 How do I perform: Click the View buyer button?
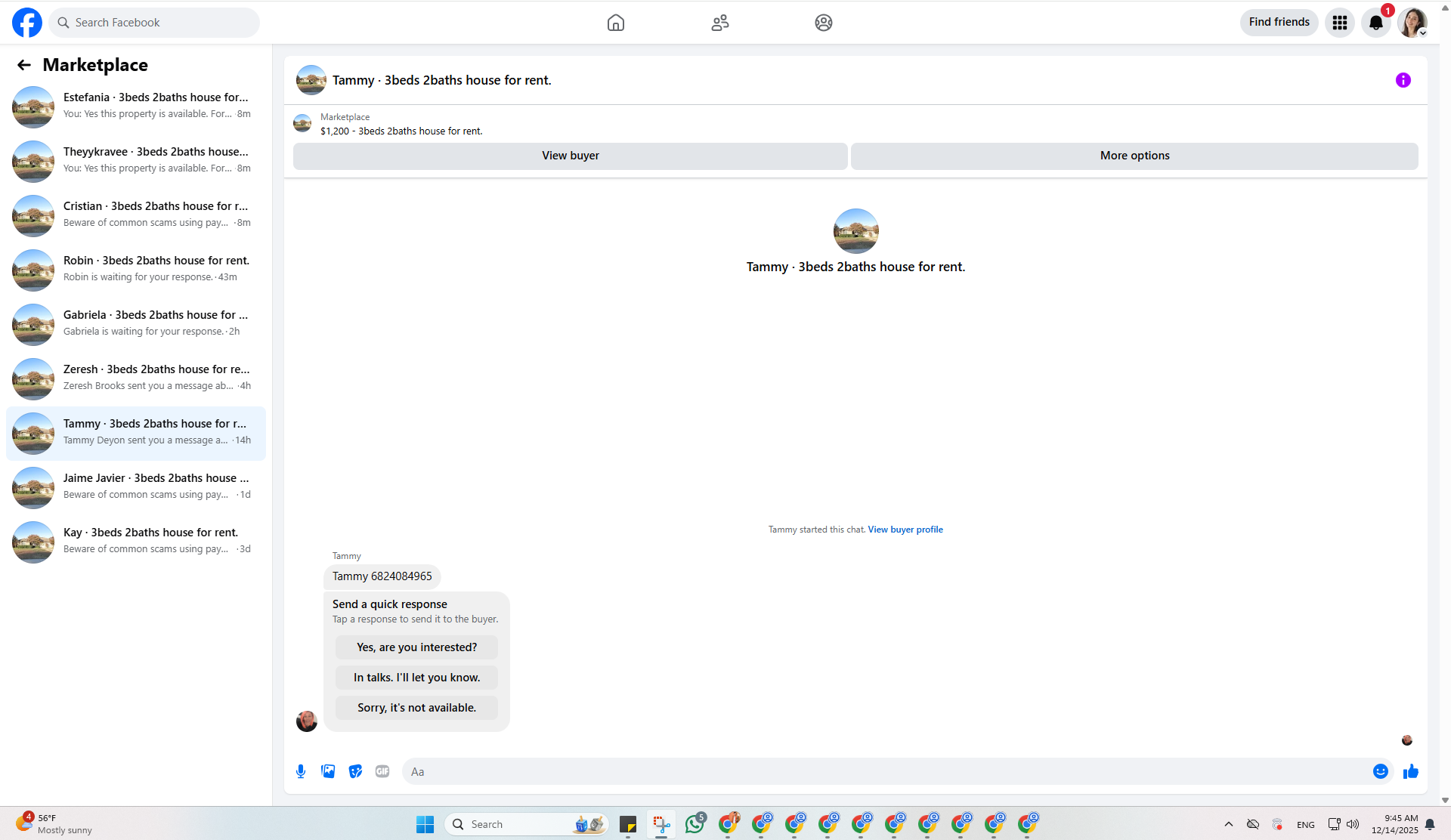pos(571,156)
